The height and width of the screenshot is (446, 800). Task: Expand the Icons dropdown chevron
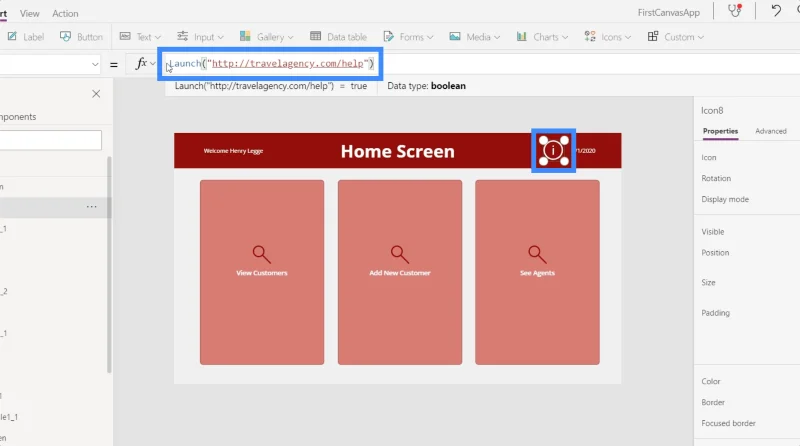click(x=628, y=37)
